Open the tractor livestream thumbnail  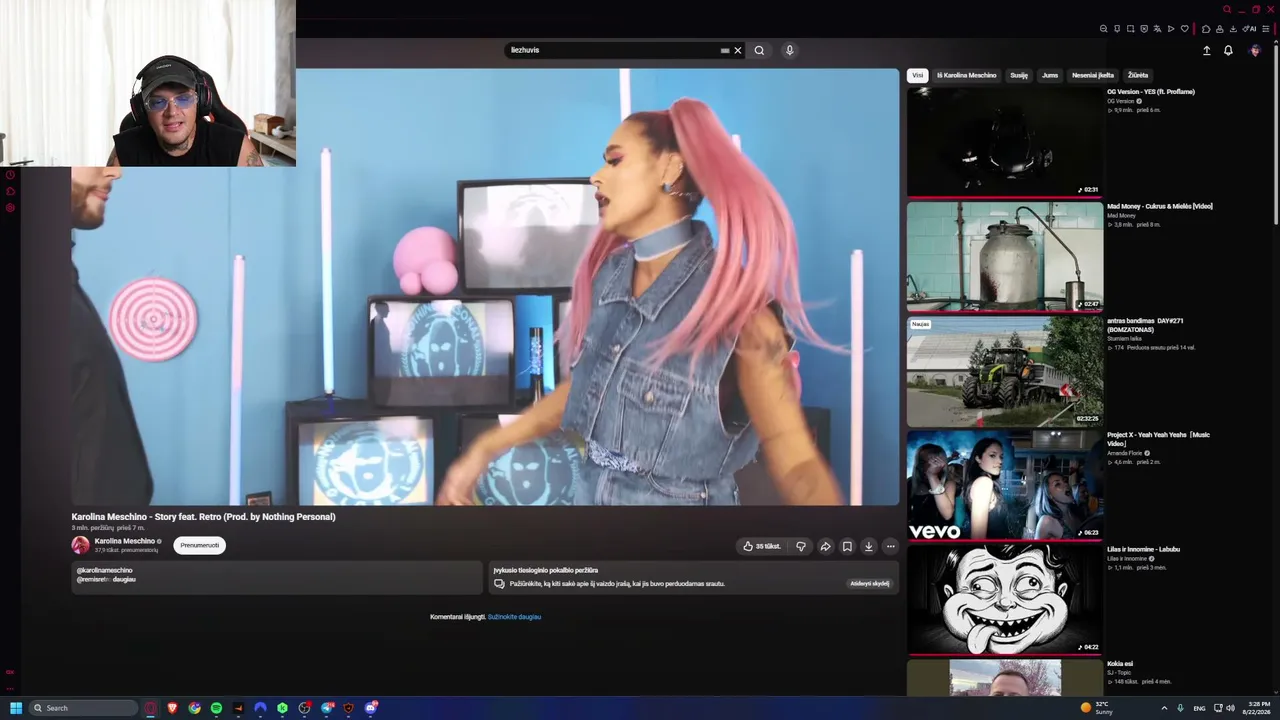[x=1004, y=371]
